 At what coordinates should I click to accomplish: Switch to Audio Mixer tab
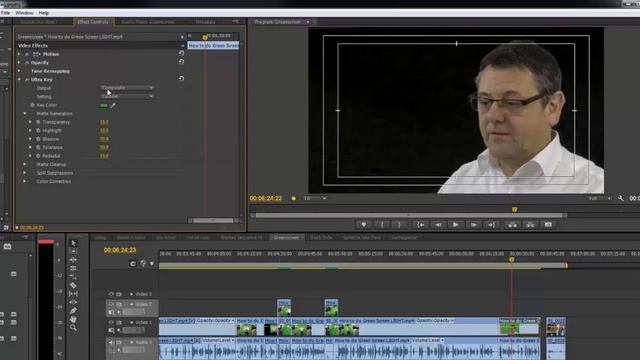(148, 22)
